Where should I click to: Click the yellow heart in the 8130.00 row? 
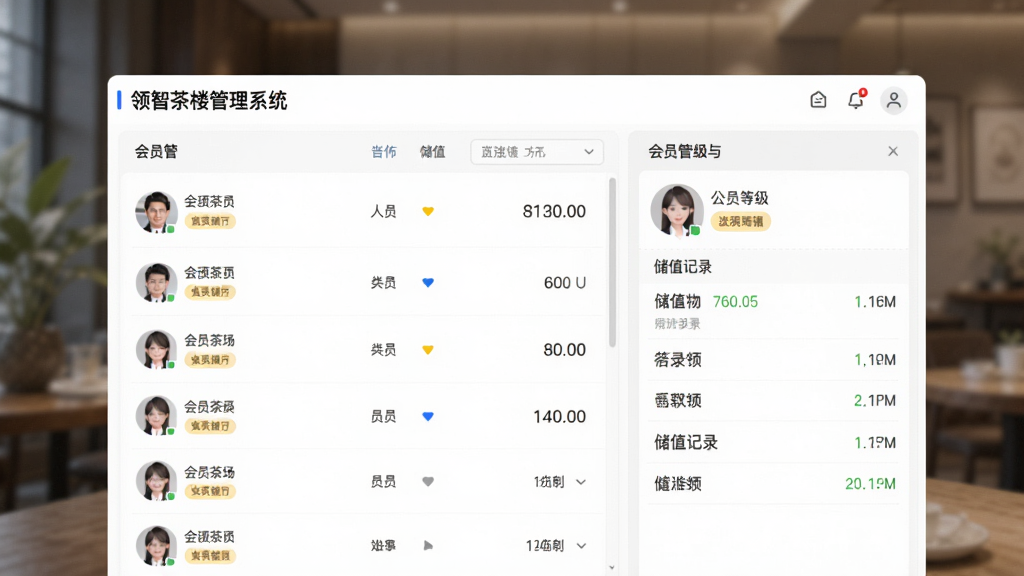(428, 211)
